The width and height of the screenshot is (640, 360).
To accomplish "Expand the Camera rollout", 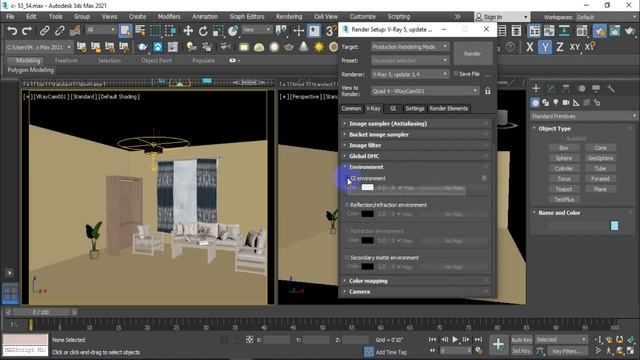I will (x=416, y=292).
